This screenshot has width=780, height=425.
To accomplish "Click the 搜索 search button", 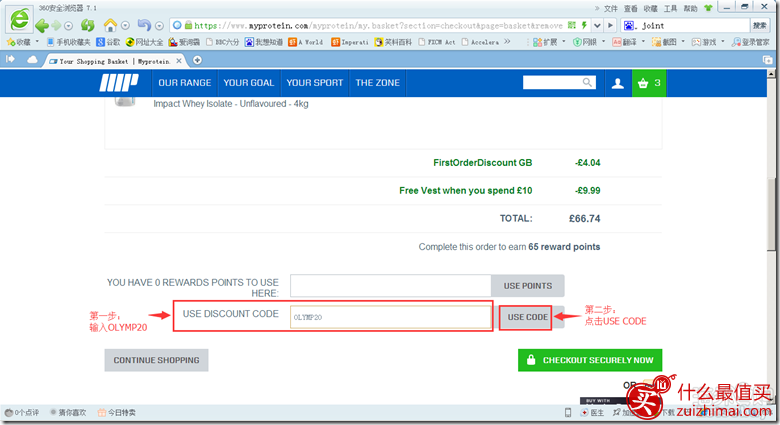I will pyautogui.click(x=759, y=25).
